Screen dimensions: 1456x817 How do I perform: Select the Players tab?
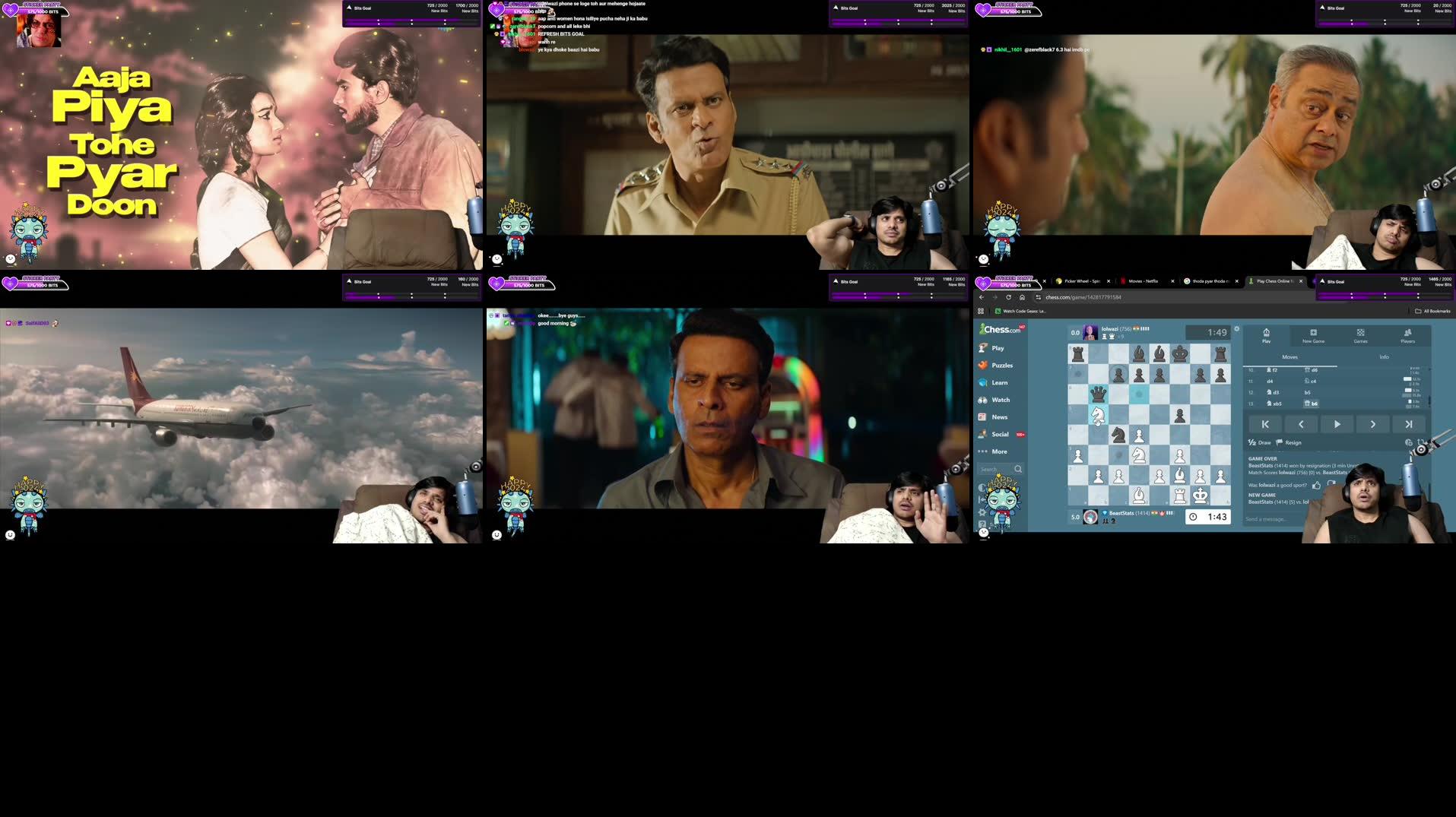pyautogui.click(x=1407, y=335)
